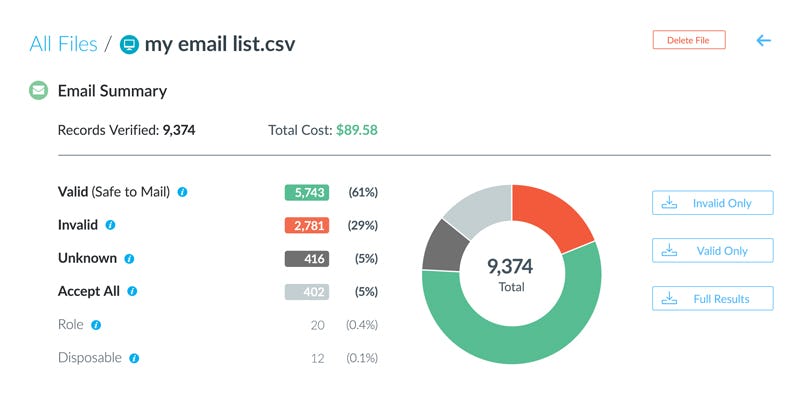800x400 pixels.
Task: Click the info icon beside Role
Action: [97, 325]
